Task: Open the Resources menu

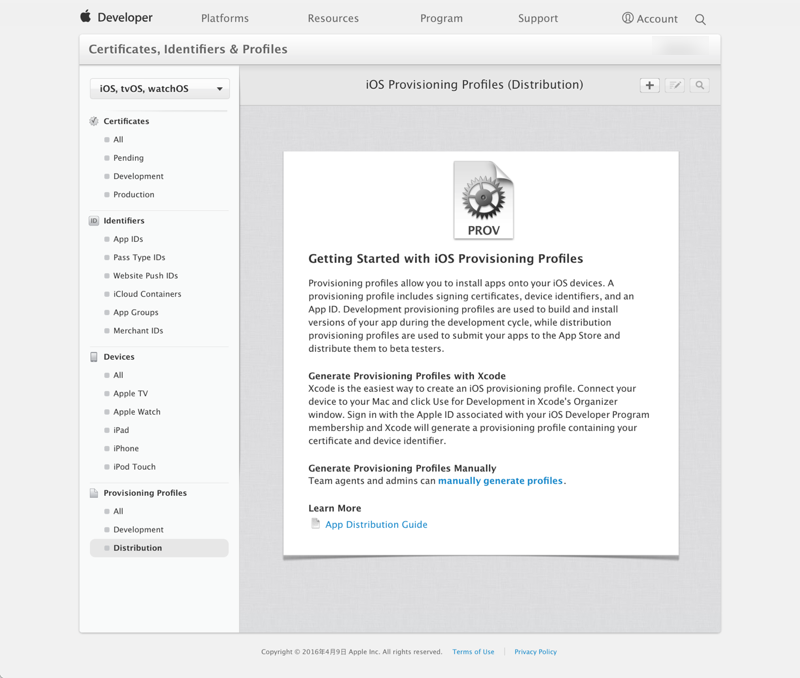Action: point(333,18)
